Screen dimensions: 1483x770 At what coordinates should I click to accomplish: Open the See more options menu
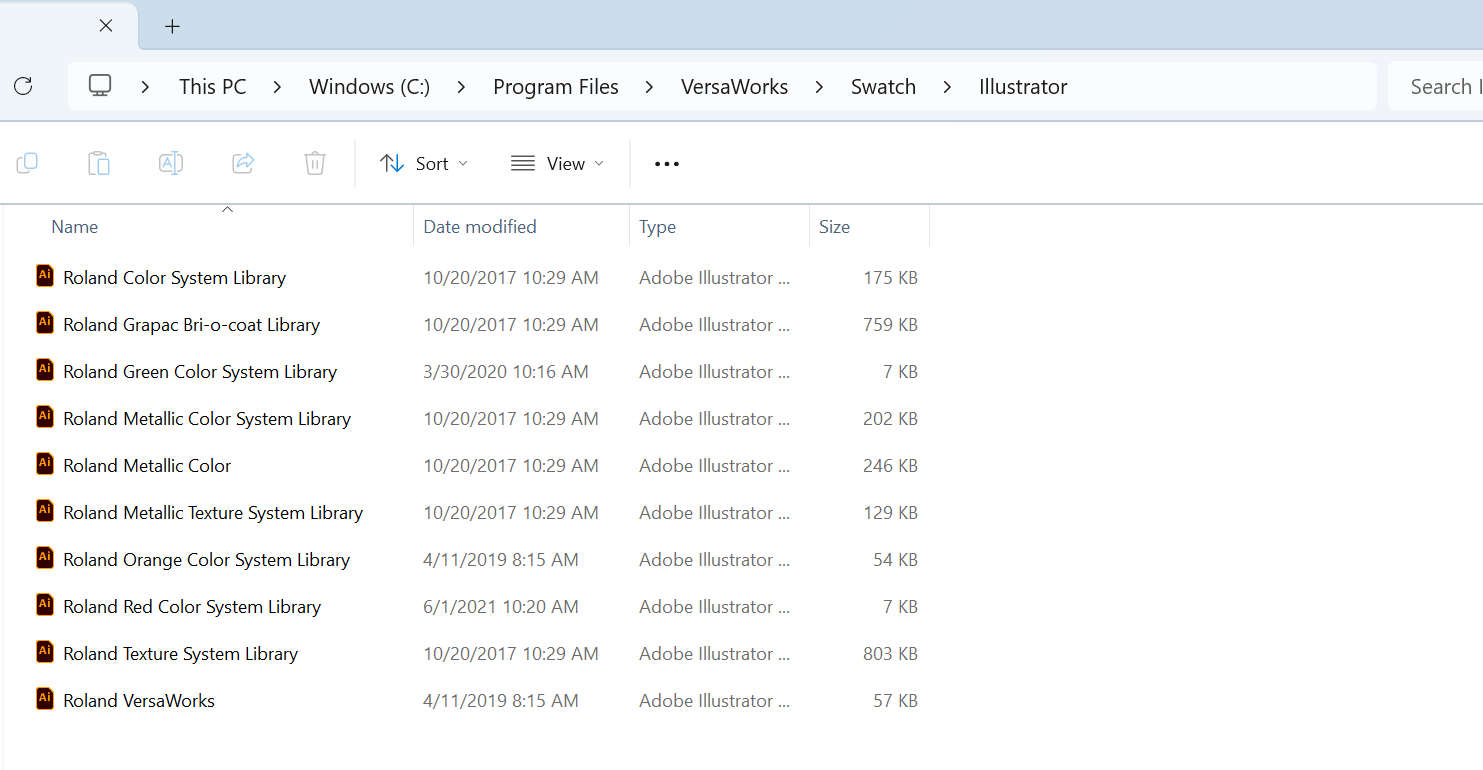[x=665, y=162]
